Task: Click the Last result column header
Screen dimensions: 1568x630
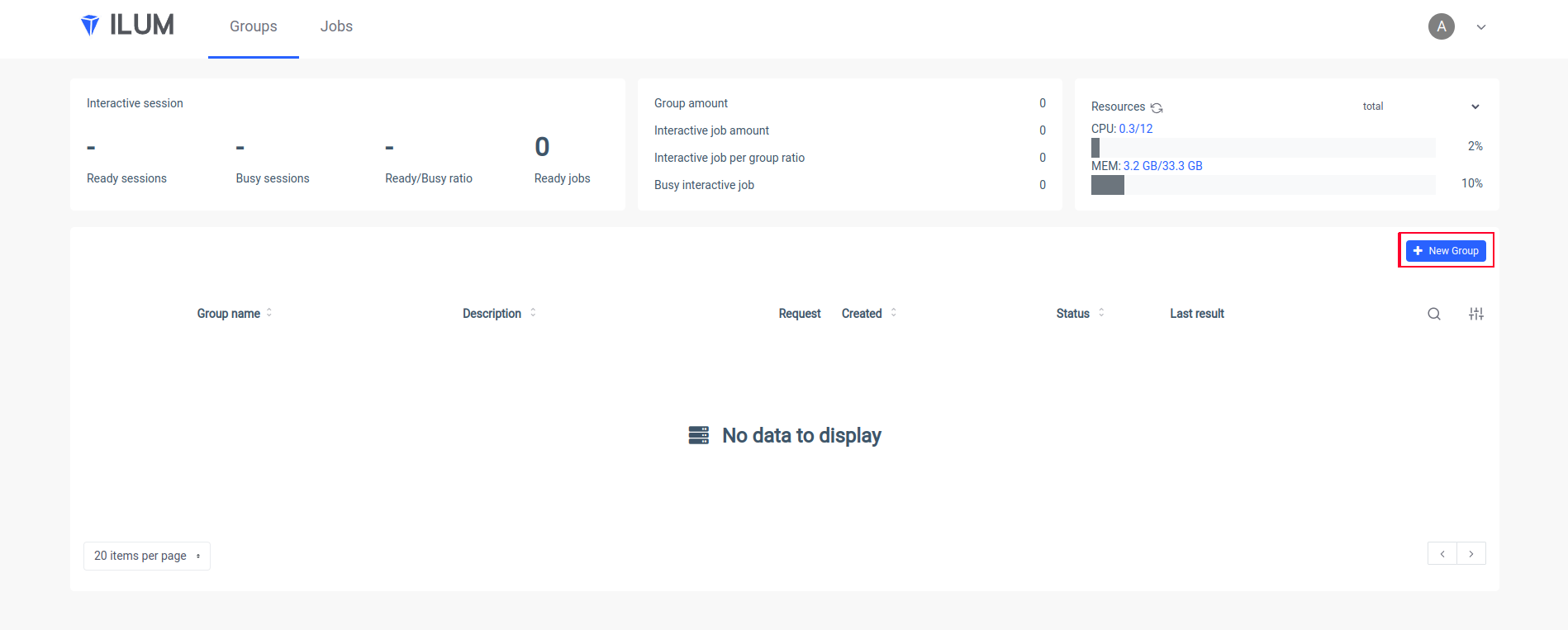Action: tap(1197, 314)
